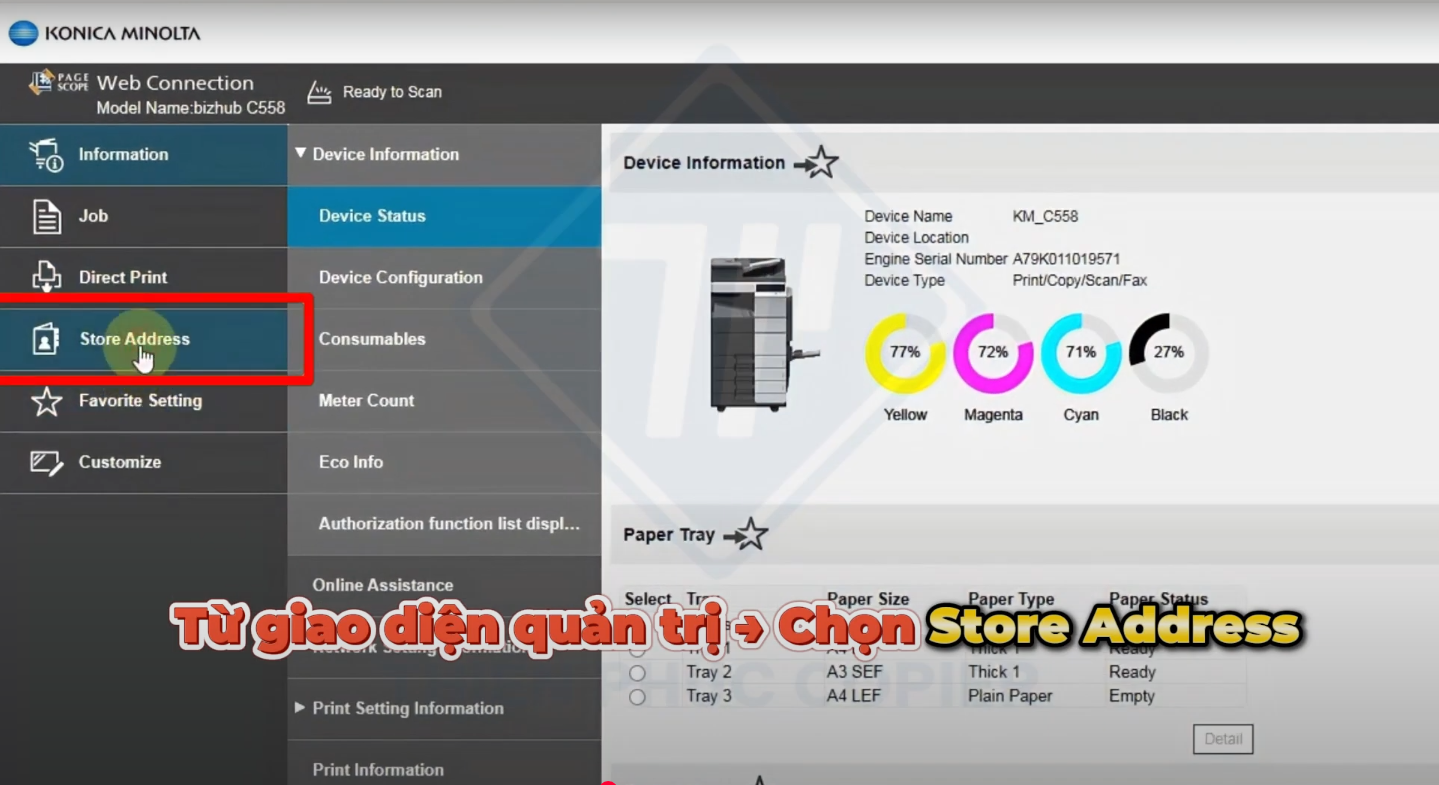This screenshot has height=785, width=1439.
Task: Click the Detail button
Action: pos(1222,739)
